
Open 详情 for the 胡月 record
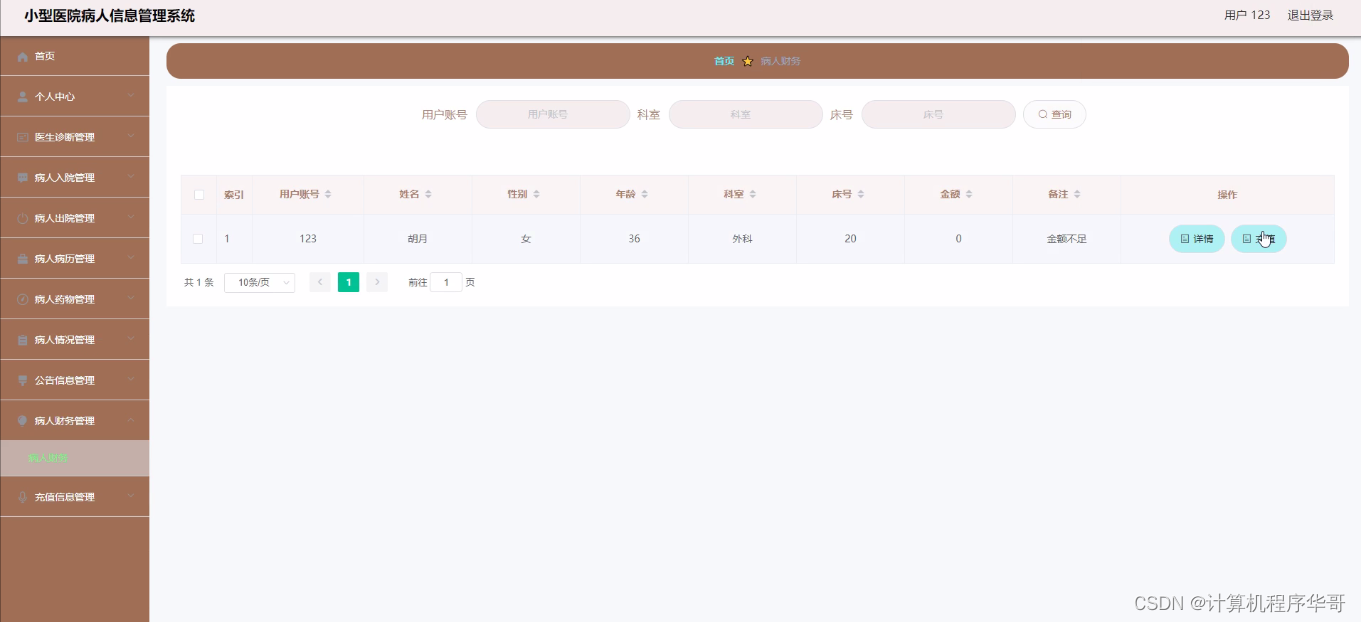(x=1196, y=239)
